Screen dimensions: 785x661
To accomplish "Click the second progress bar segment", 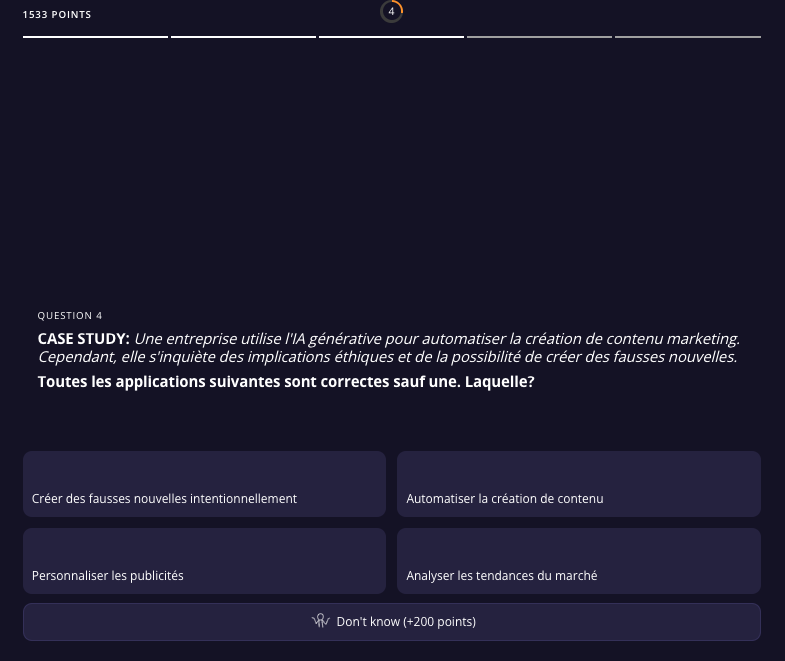I will 243,37.
